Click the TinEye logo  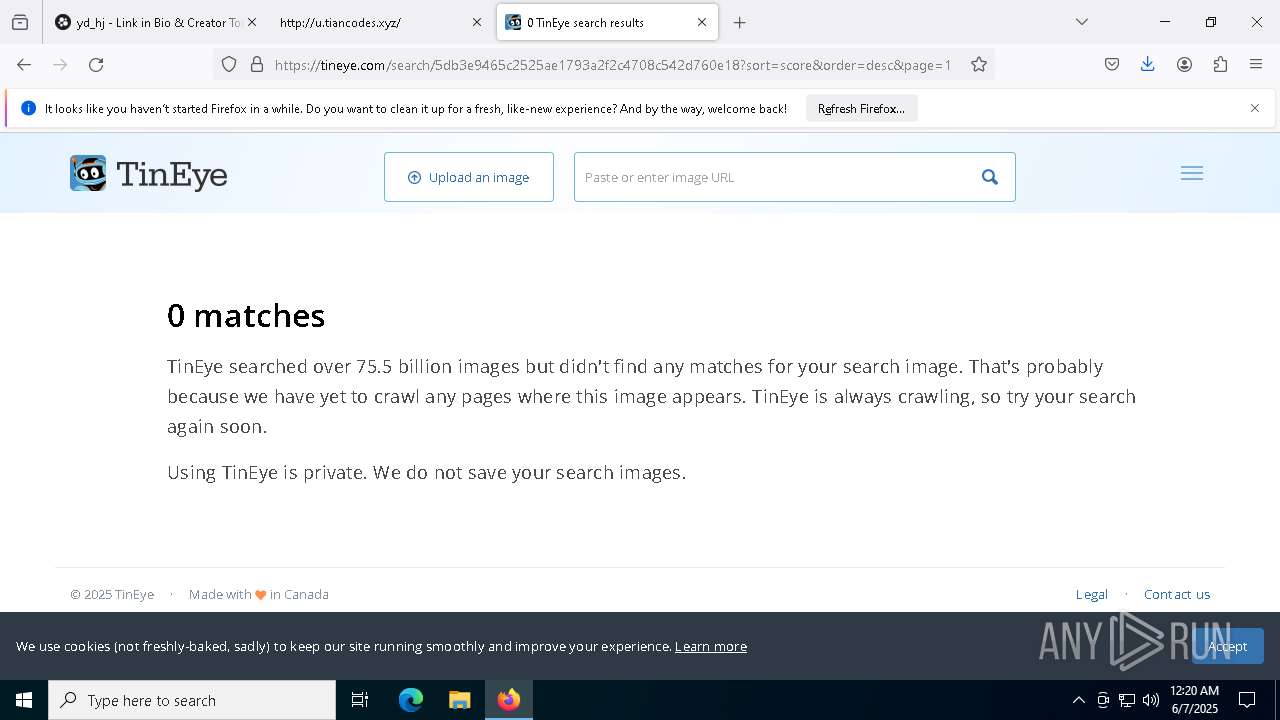click(x=149, y=174)
